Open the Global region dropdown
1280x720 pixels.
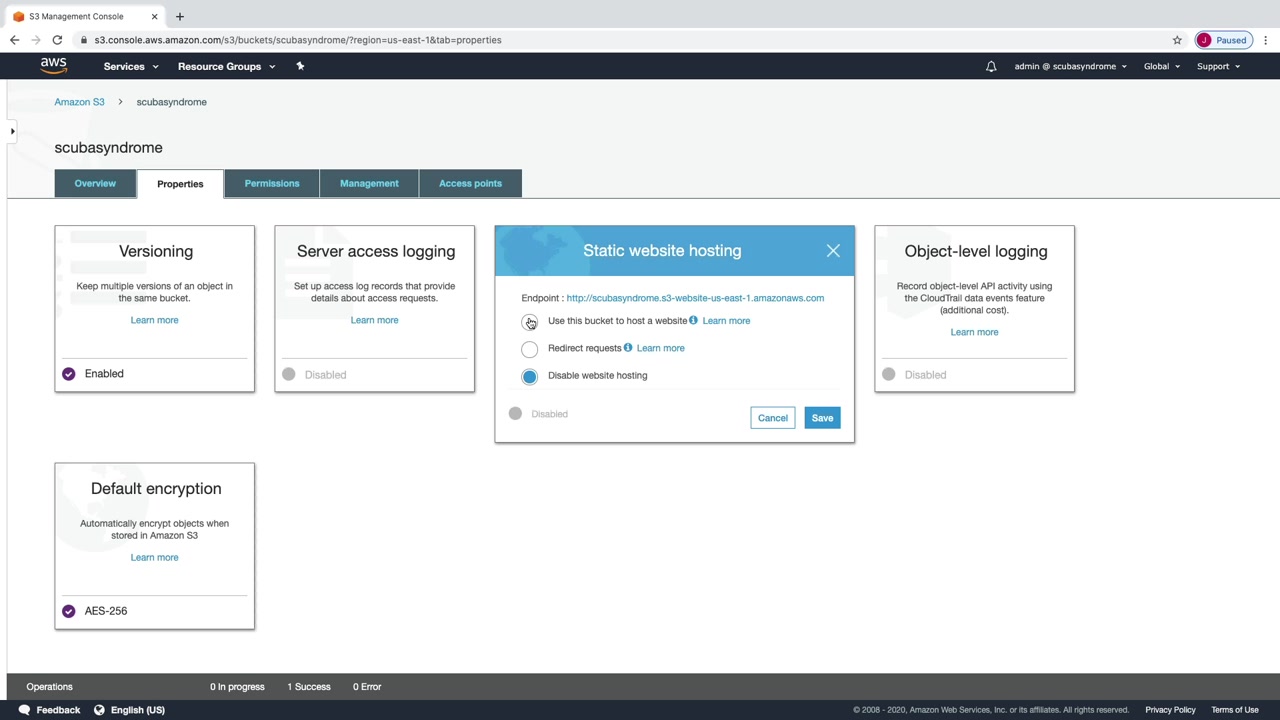[1162, 66]
